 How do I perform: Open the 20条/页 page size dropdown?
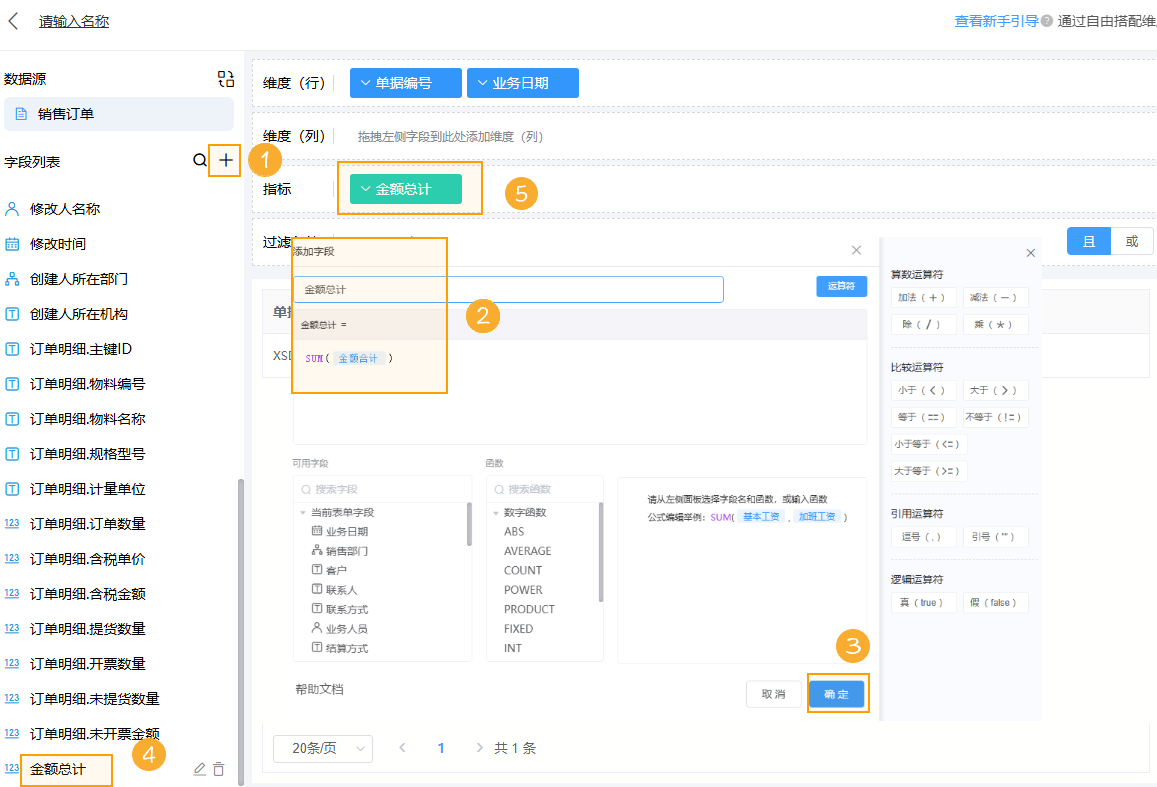click(322, 748)
